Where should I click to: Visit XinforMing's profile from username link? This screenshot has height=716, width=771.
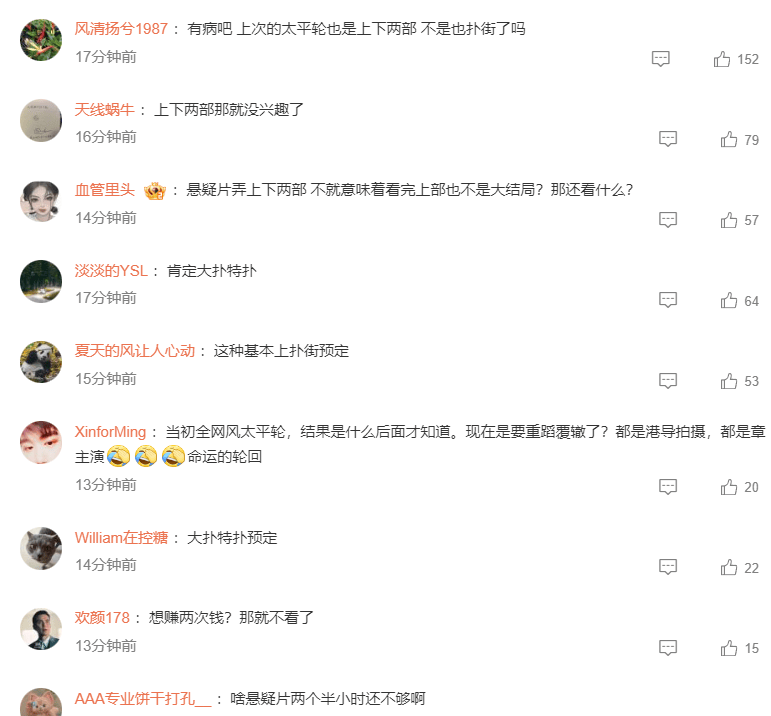111,432
